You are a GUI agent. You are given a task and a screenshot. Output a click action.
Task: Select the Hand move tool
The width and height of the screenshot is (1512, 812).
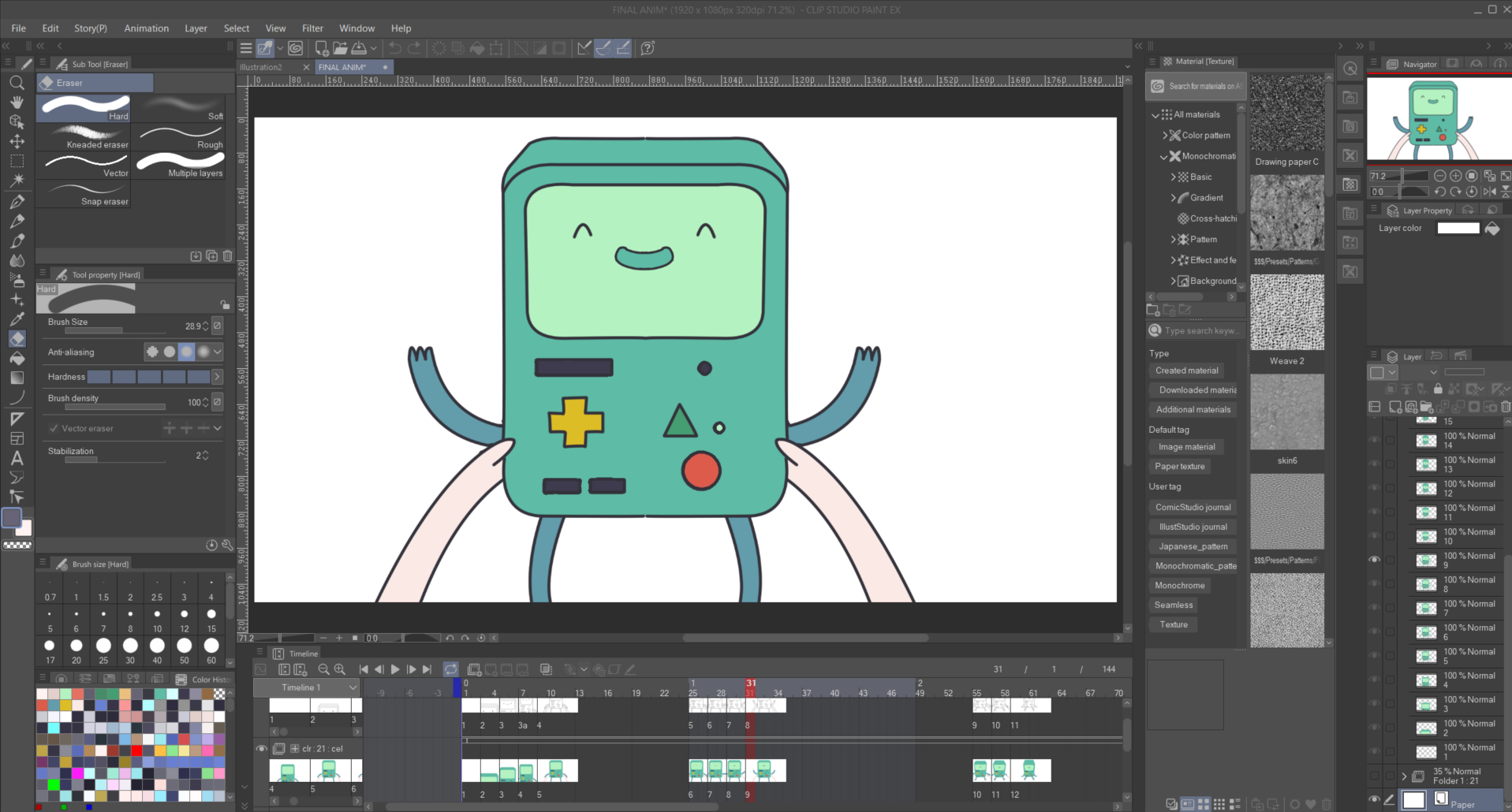[17, 102]
